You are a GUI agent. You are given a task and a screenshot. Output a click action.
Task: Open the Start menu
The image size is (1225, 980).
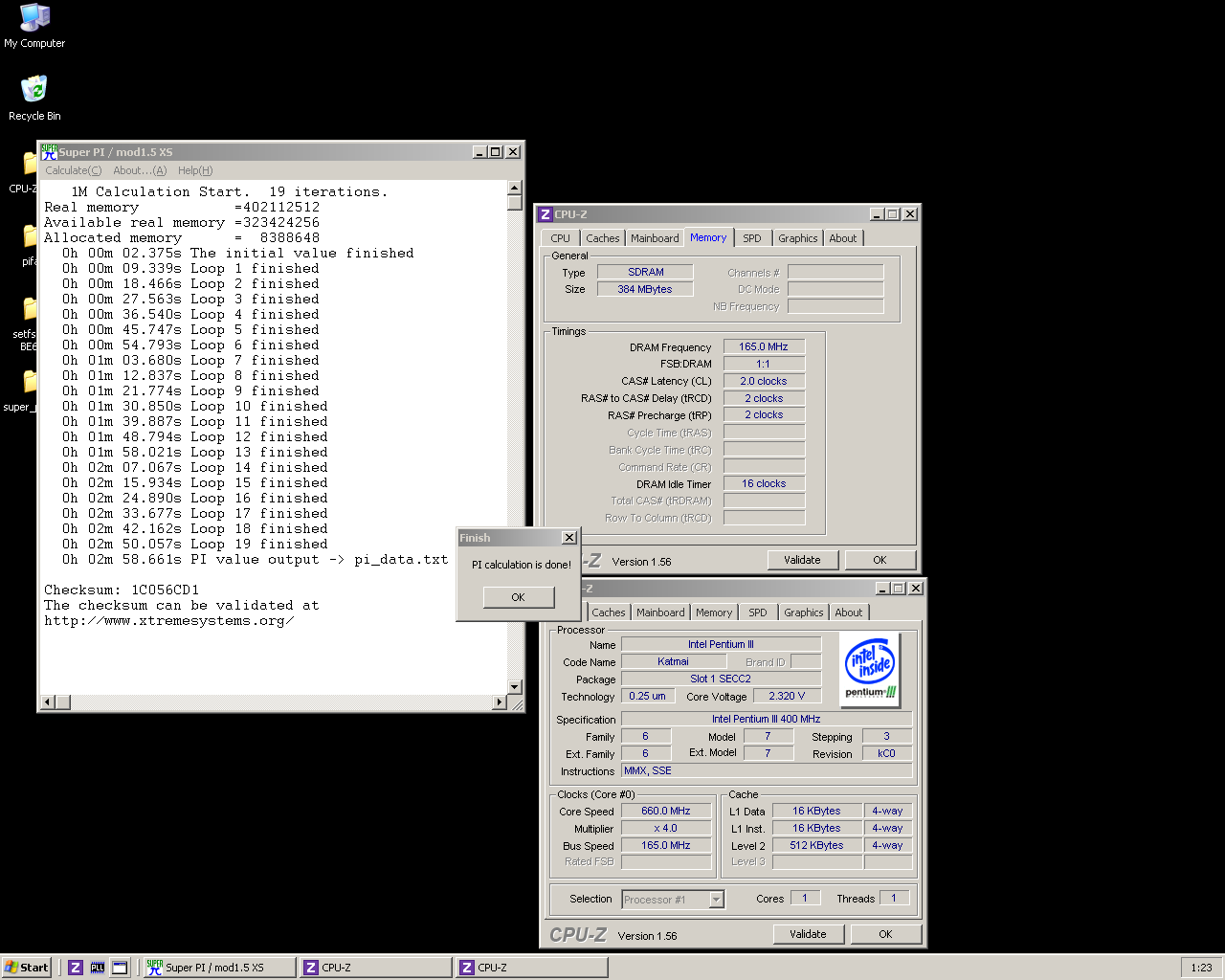(x=27, y=968)
